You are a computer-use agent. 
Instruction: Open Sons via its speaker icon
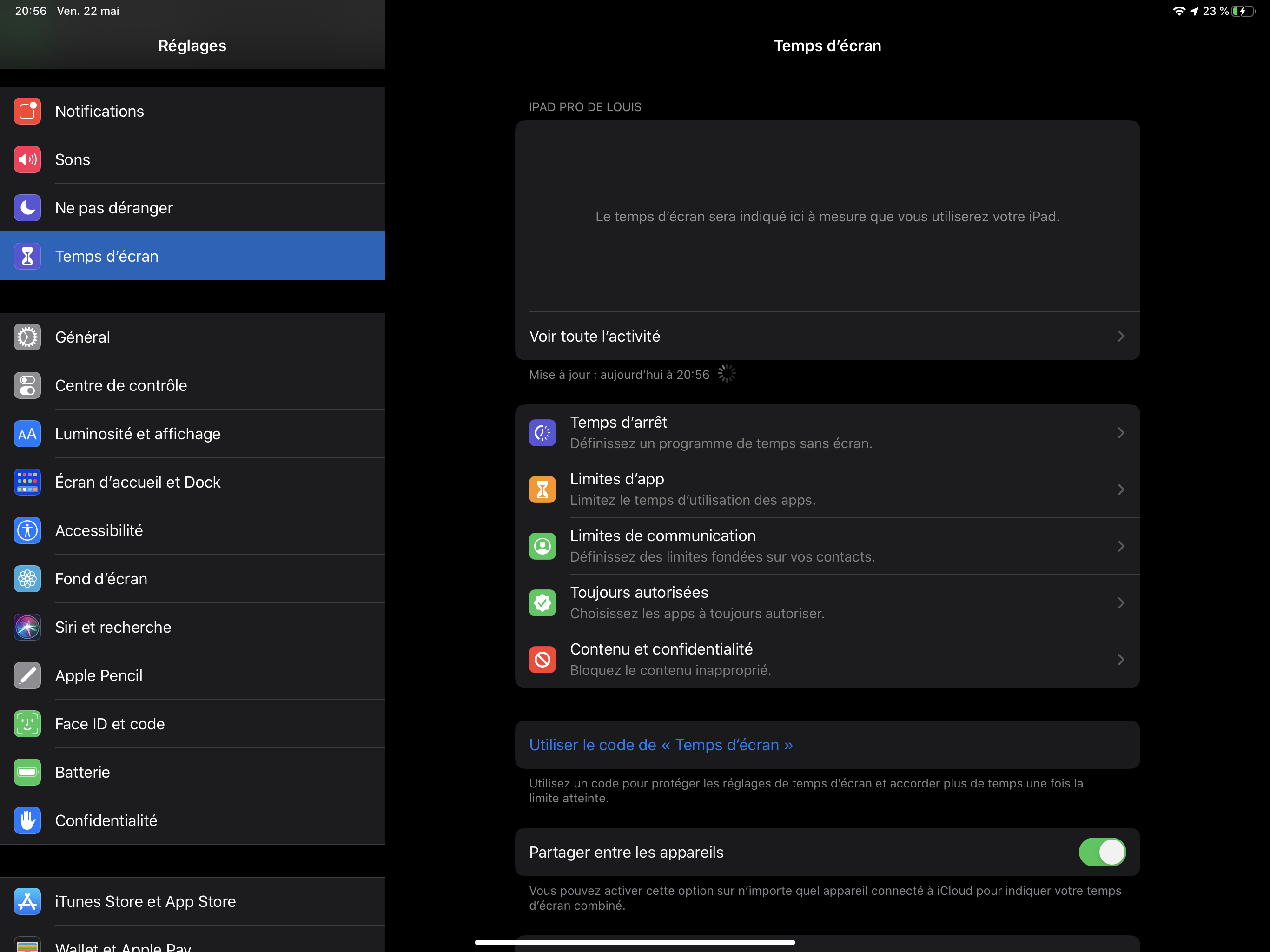click(x=27, y=159)
